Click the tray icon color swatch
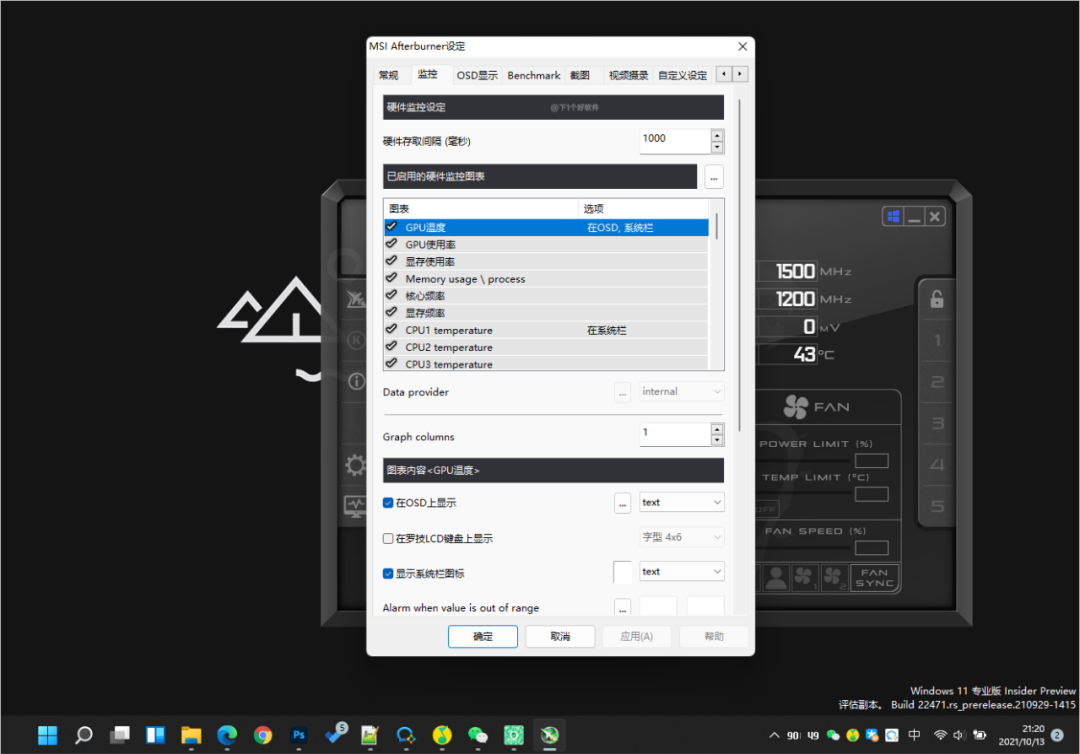Screen dimensions: 1080x754 (623, 572)
